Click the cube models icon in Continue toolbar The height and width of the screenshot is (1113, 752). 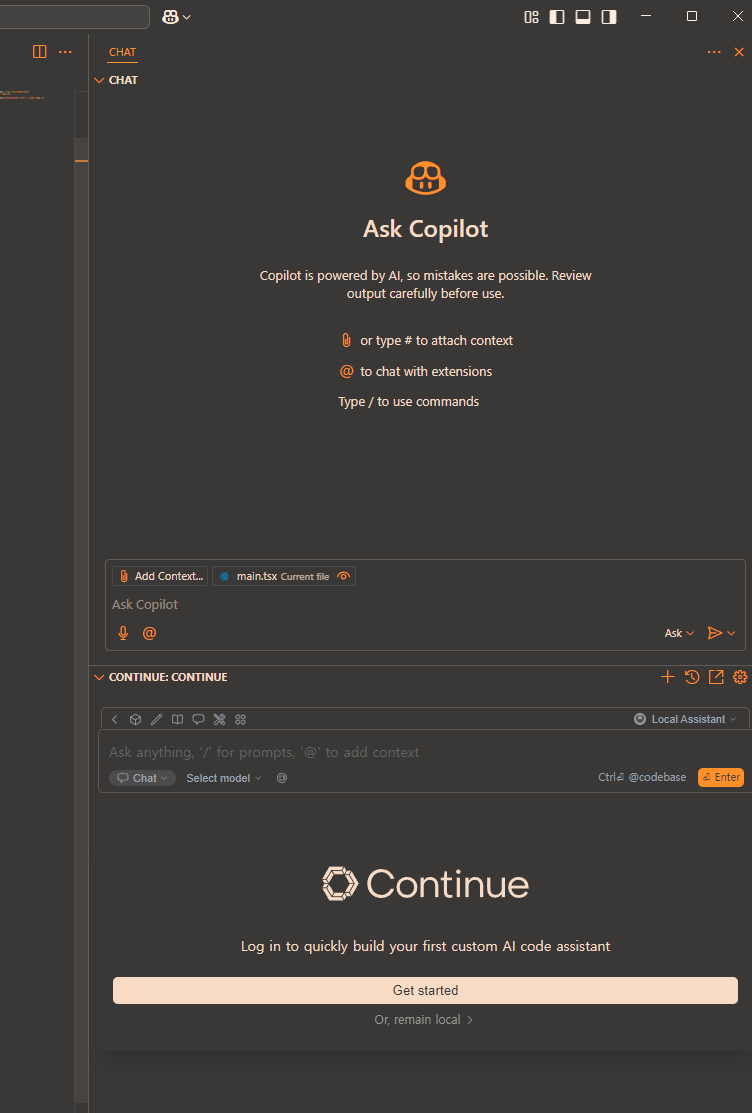coord(136,719)
